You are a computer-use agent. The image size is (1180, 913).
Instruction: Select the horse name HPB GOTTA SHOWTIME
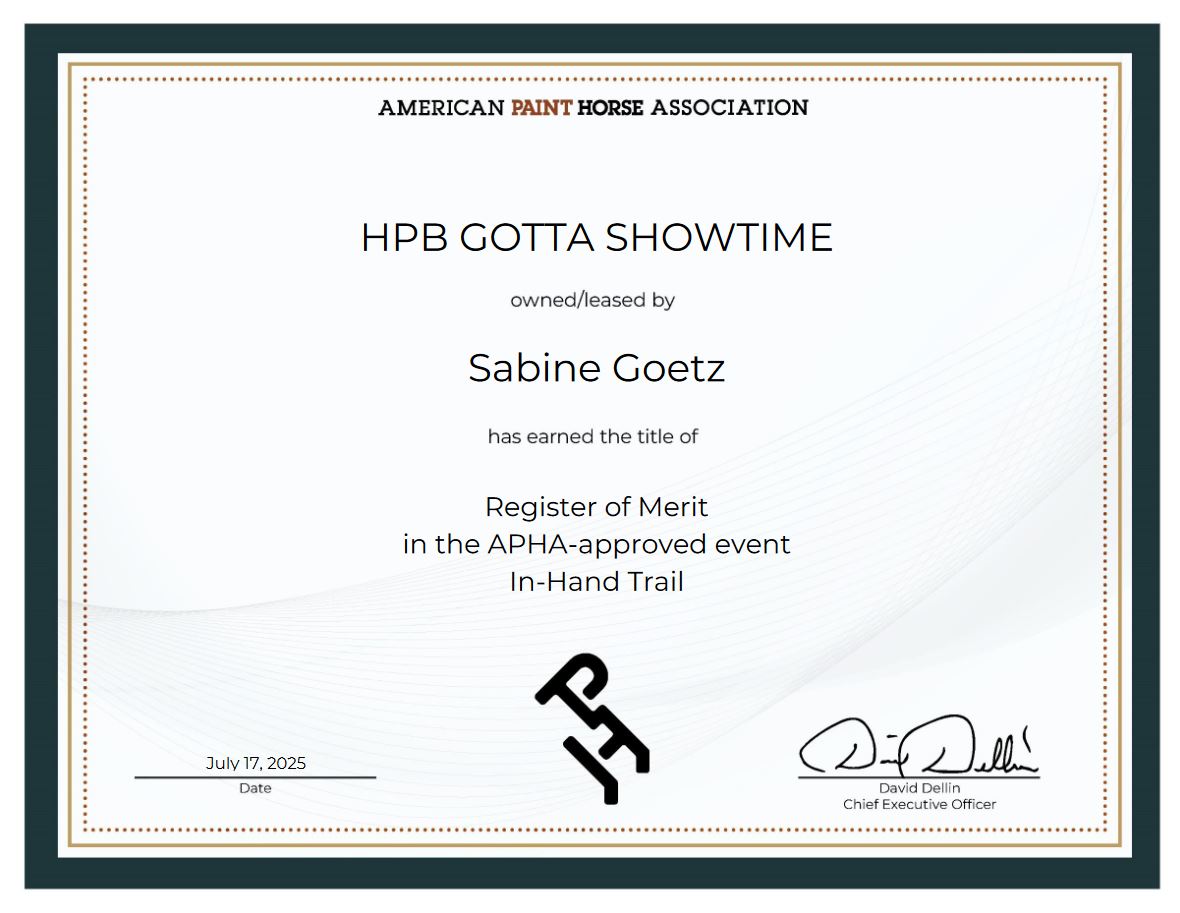pyautogui.click(x=596, y=238)
